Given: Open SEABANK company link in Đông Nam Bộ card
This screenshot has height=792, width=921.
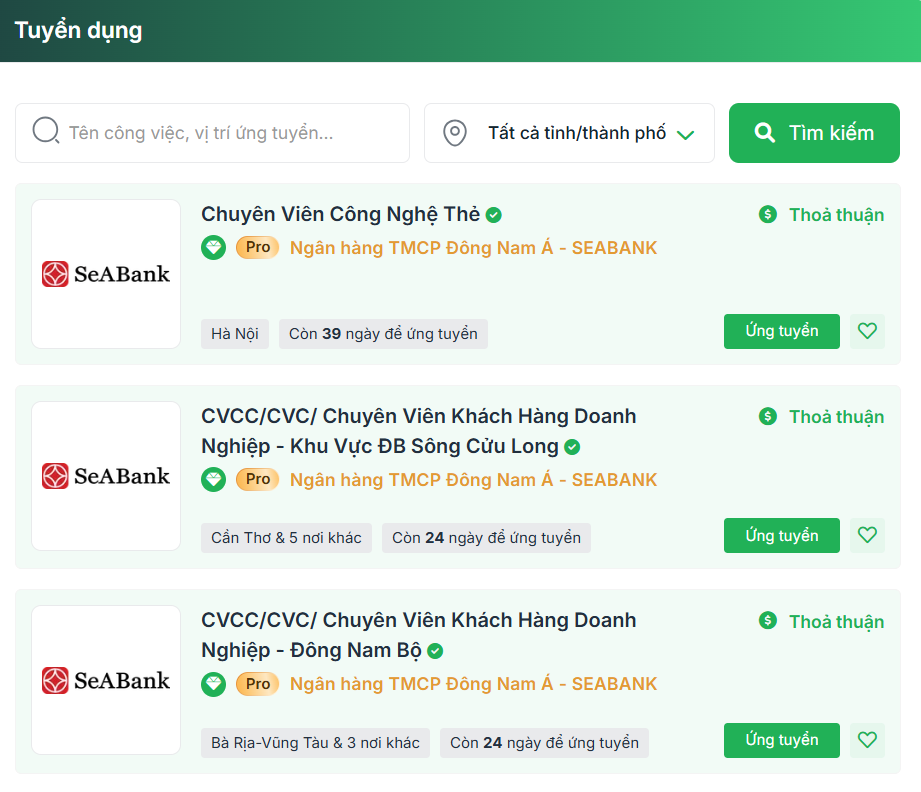Looking at the screenshot, I should [473, 684].
